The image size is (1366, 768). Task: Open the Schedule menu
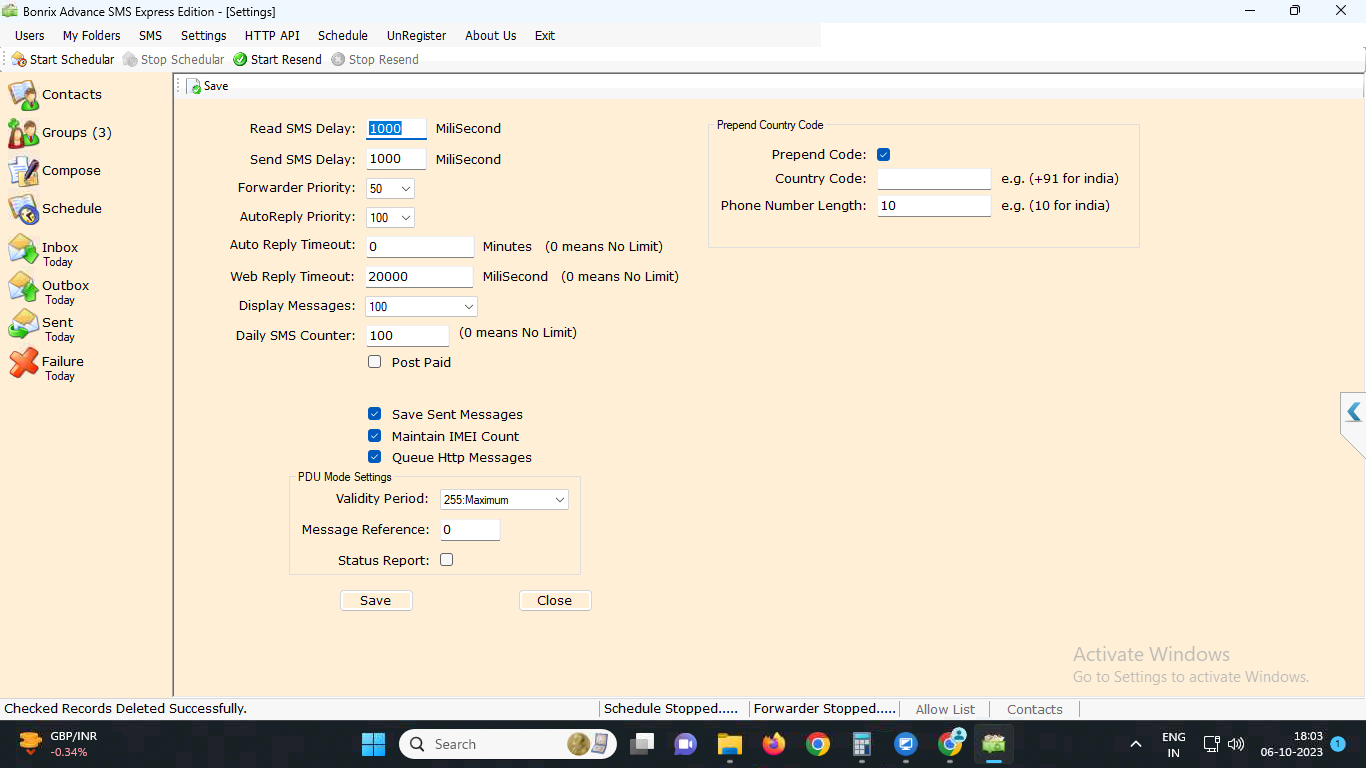343,35
